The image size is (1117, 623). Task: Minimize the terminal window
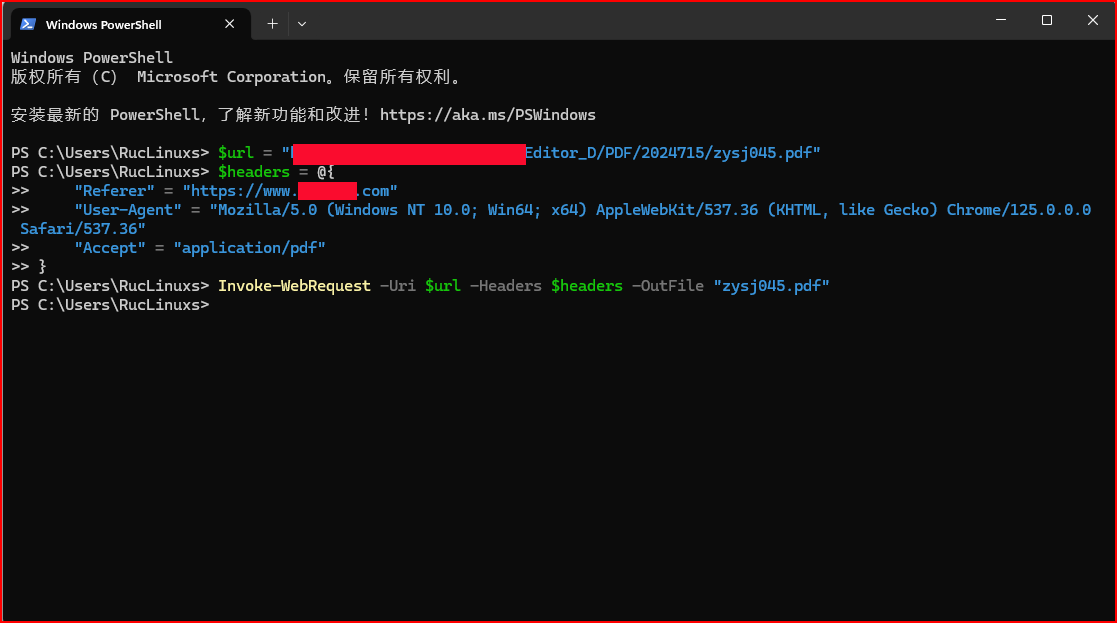(x=1001, y=20)
